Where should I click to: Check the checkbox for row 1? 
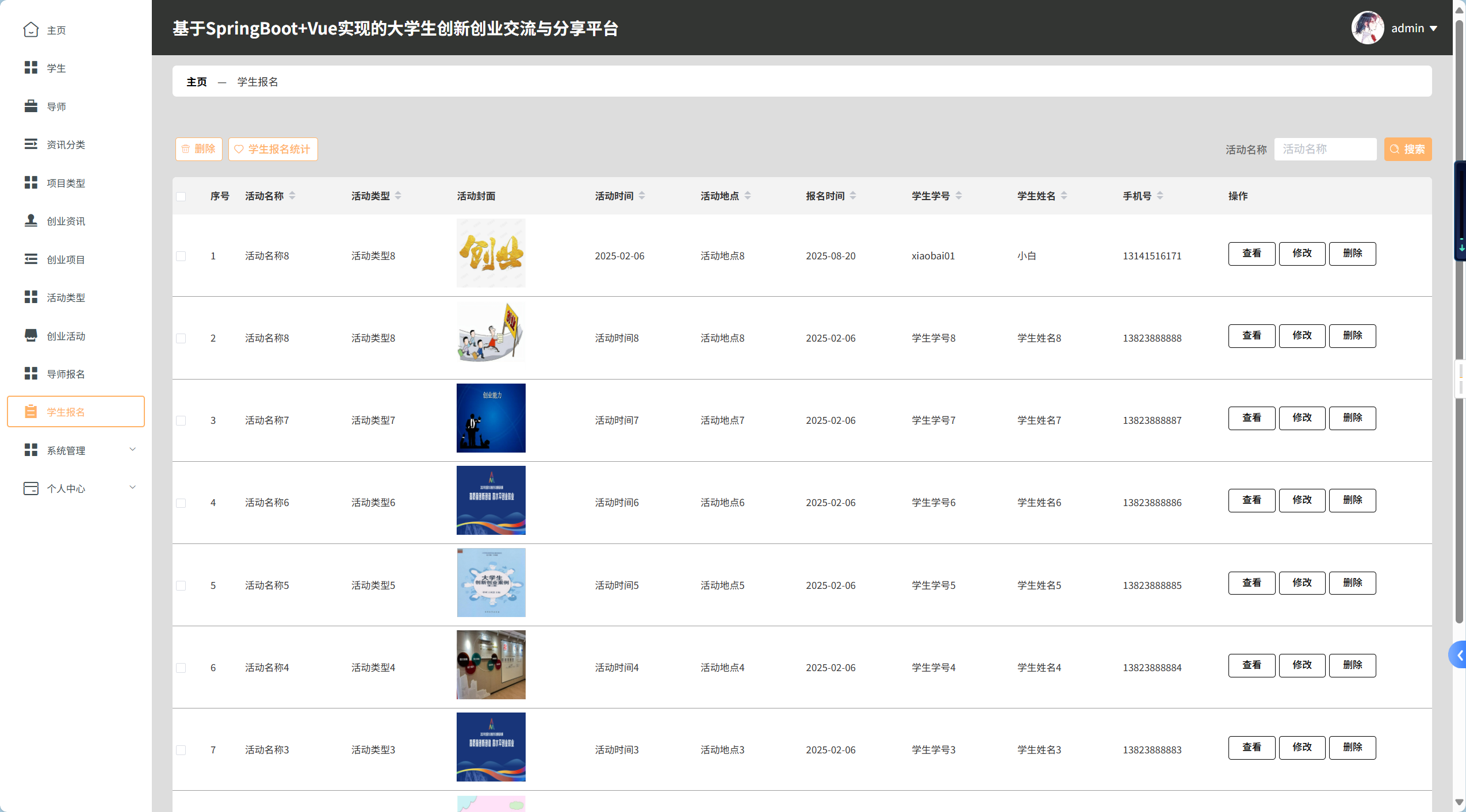181,256
